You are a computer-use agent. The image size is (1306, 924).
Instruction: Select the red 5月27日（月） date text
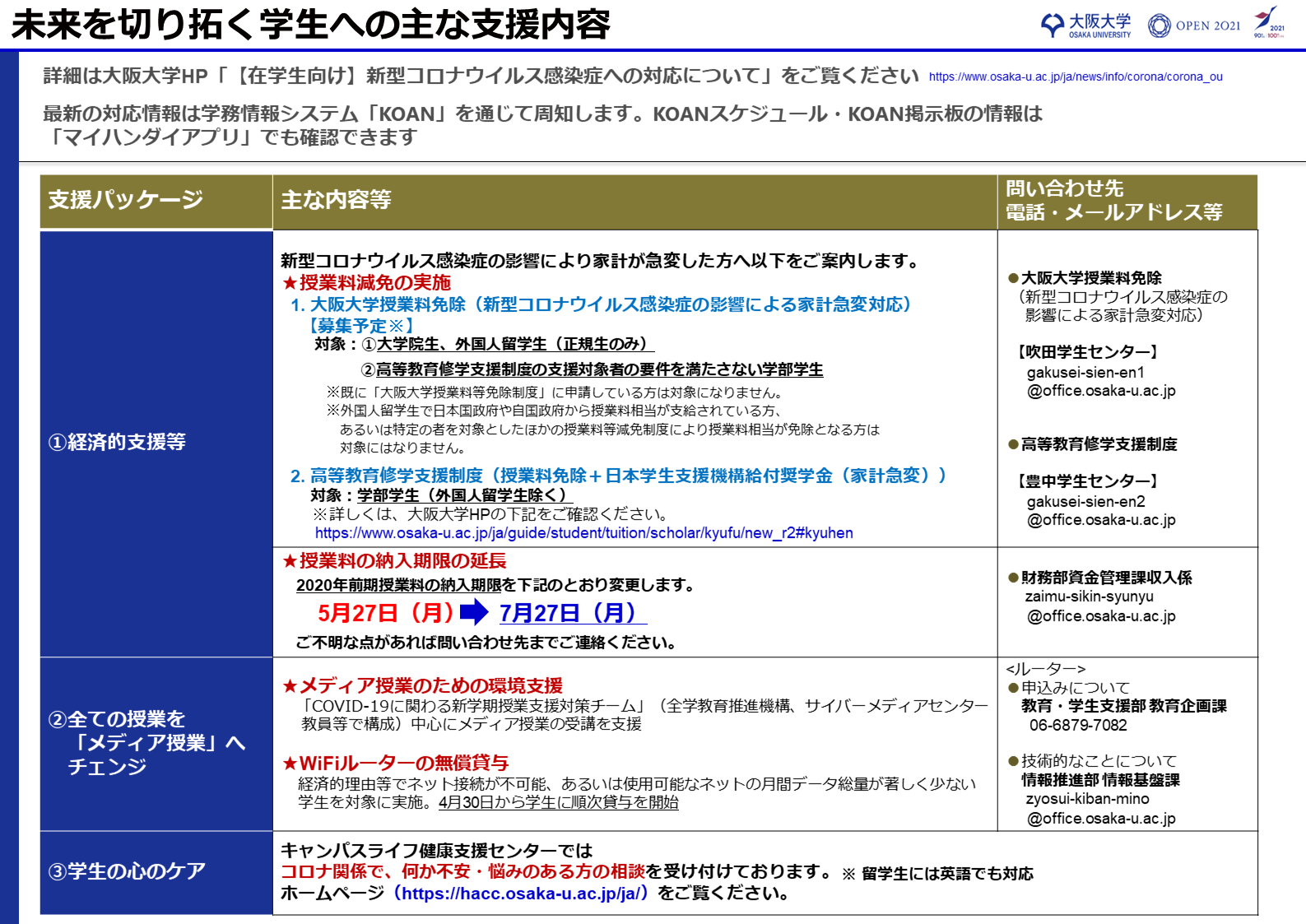click(385, 613)
